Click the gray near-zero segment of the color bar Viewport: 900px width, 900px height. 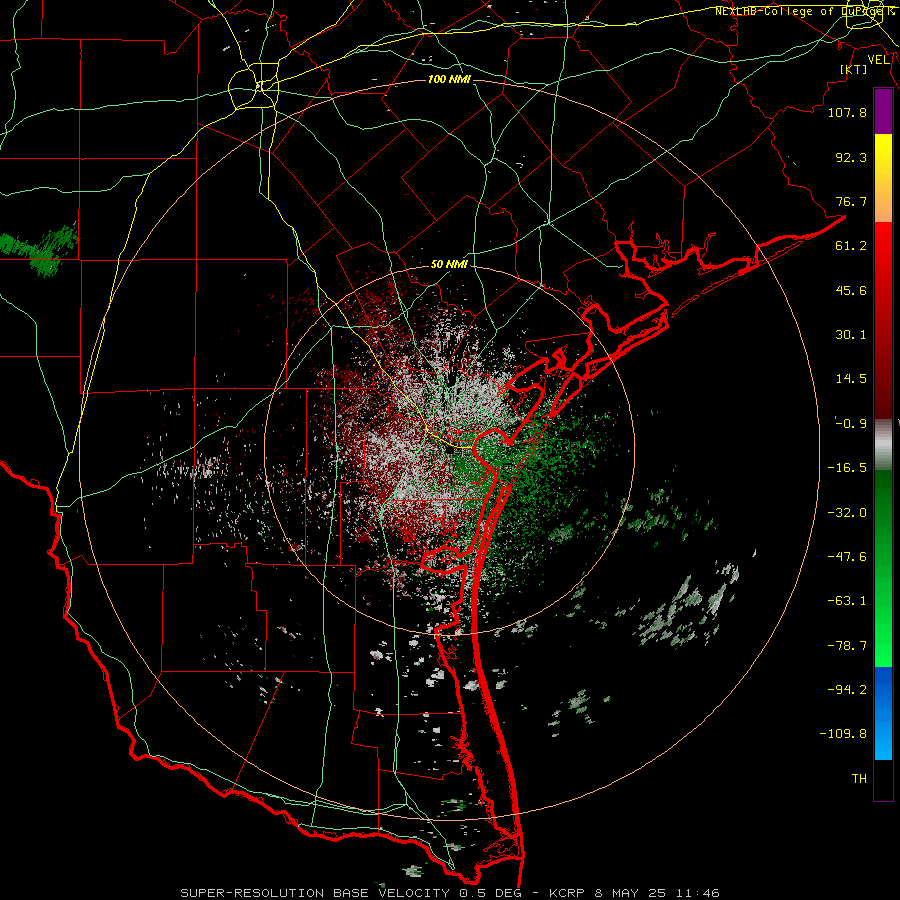[883, 445]
